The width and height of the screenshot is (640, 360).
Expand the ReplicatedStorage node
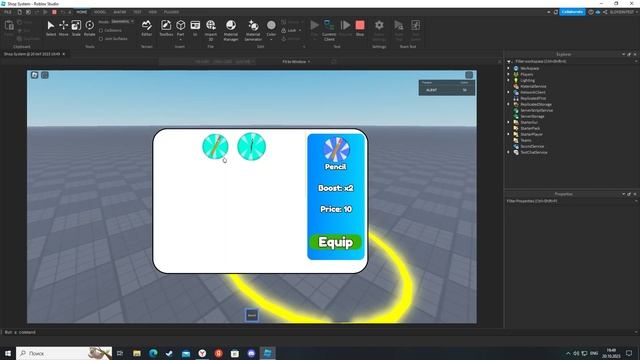(509, 104)
